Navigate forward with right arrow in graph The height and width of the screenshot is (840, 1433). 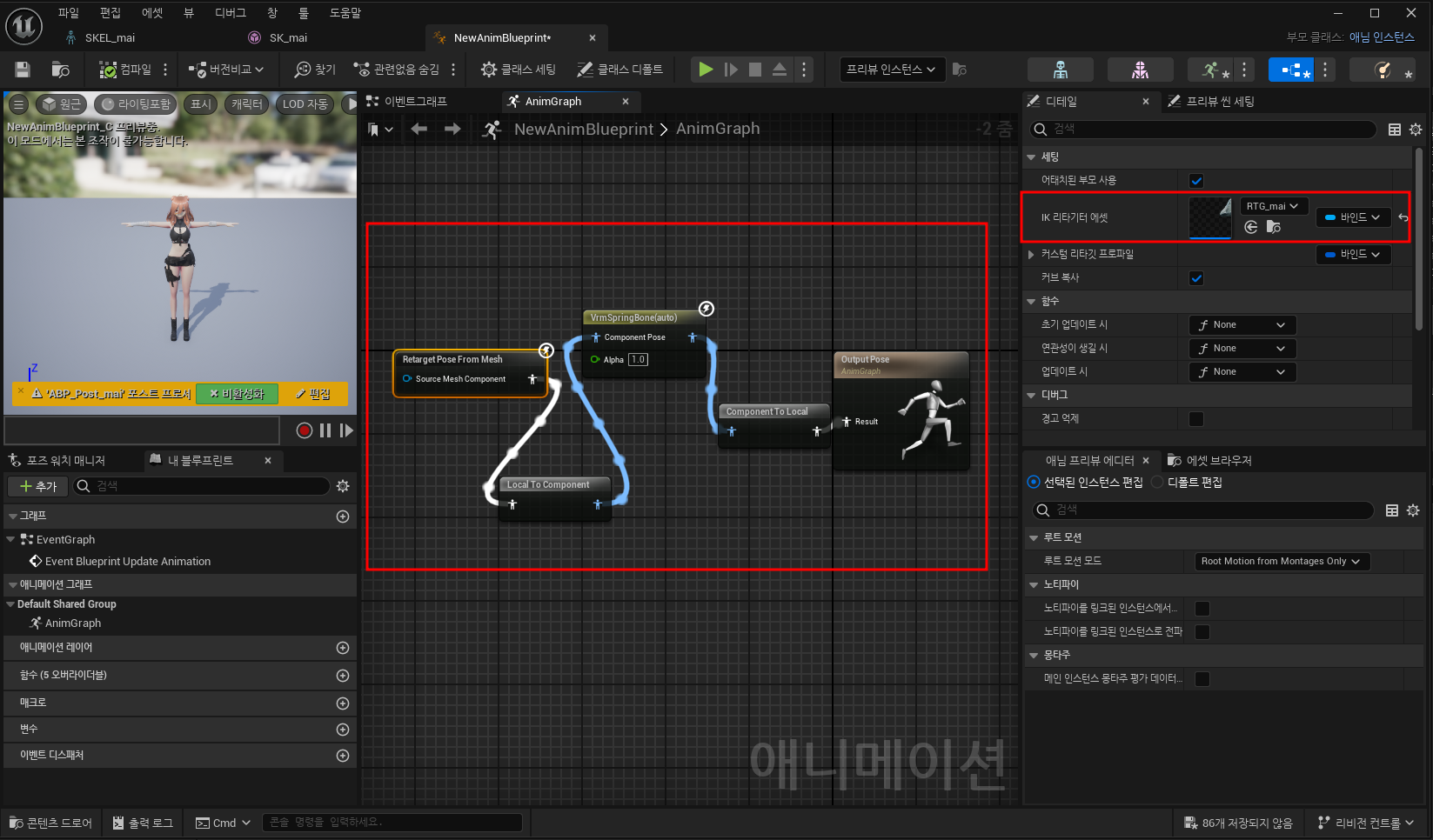(x=452, y=130)
